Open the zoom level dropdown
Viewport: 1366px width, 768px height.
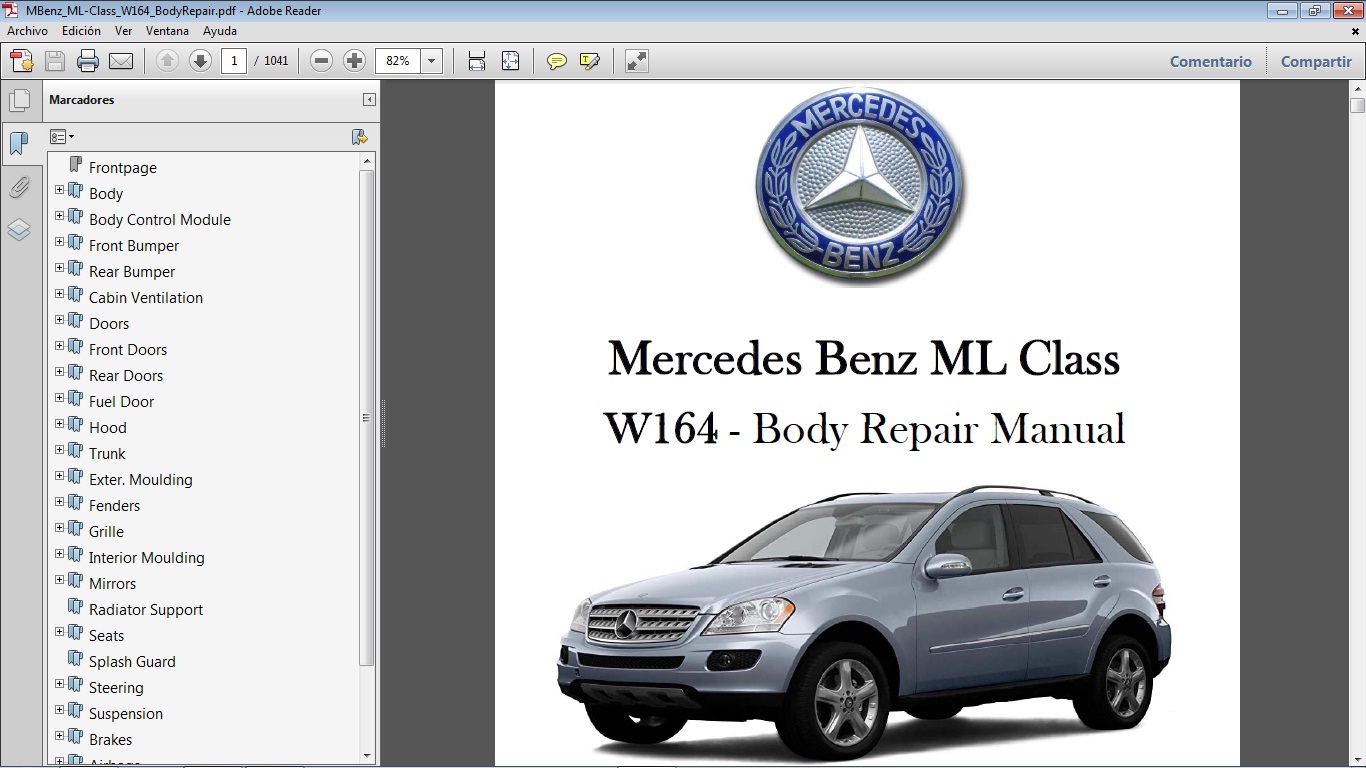coord(431,61)
